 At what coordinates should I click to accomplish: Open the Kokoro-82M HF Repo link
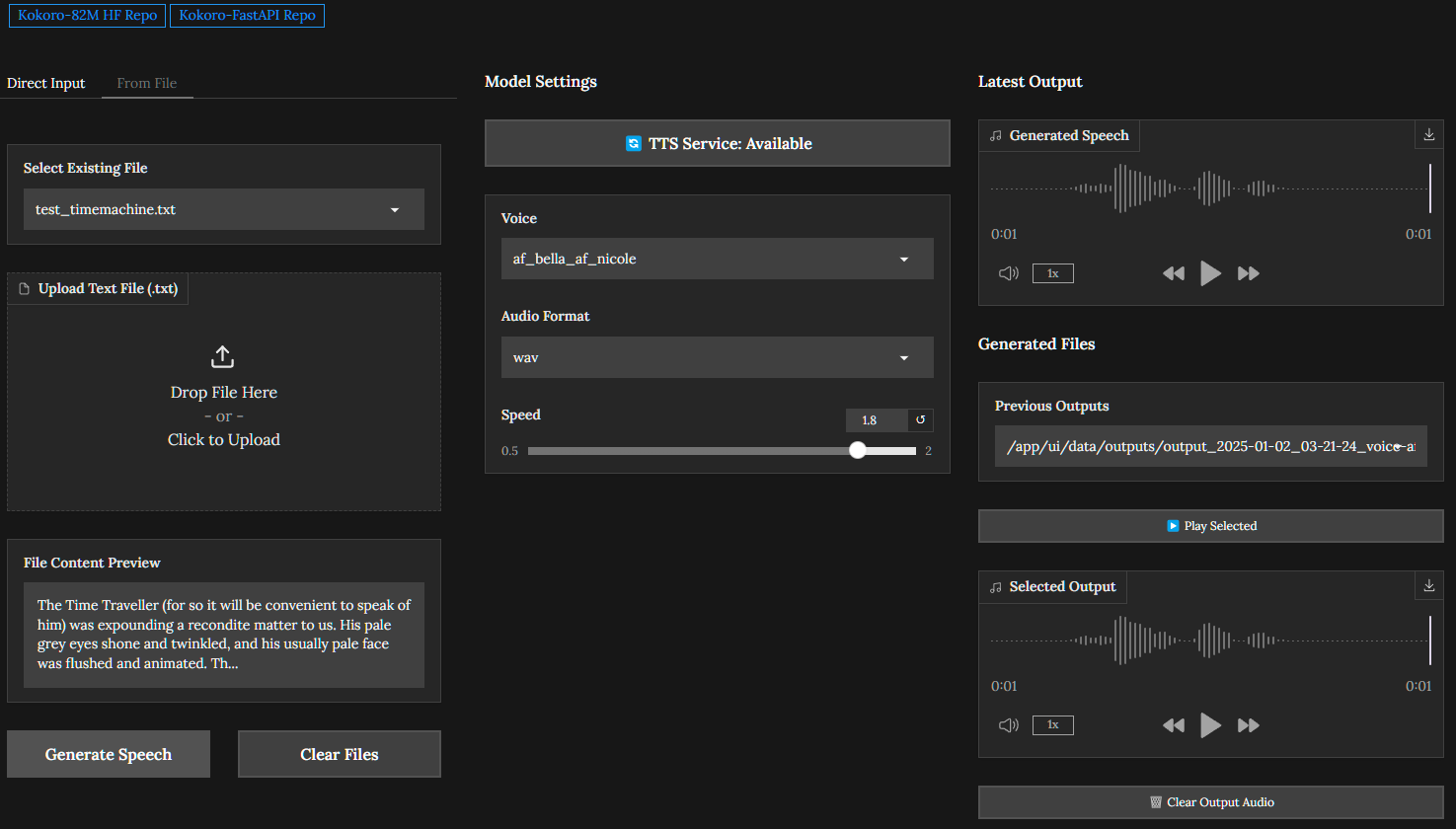(x=87, y=16)
